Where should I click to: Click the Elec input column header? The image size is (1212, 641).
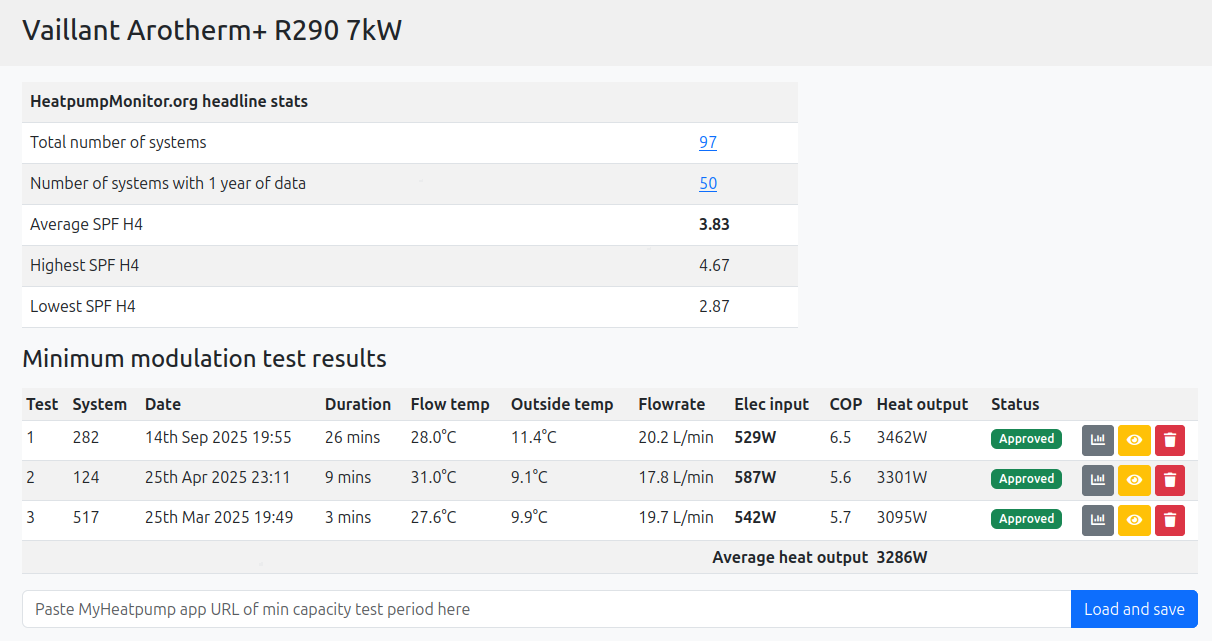[x=771, y=405]
